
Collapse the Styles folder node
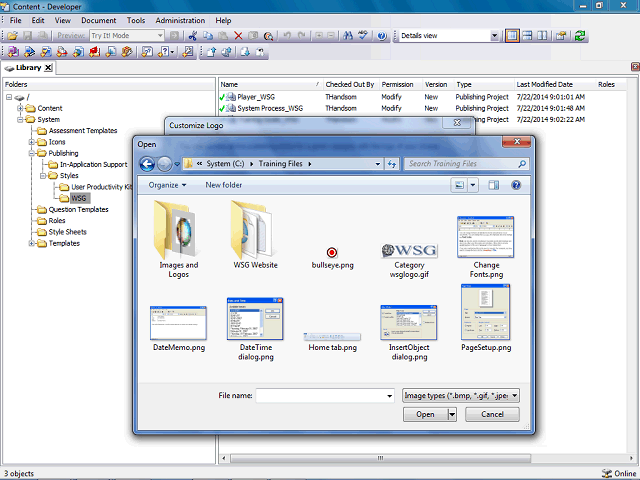[43, 176]
